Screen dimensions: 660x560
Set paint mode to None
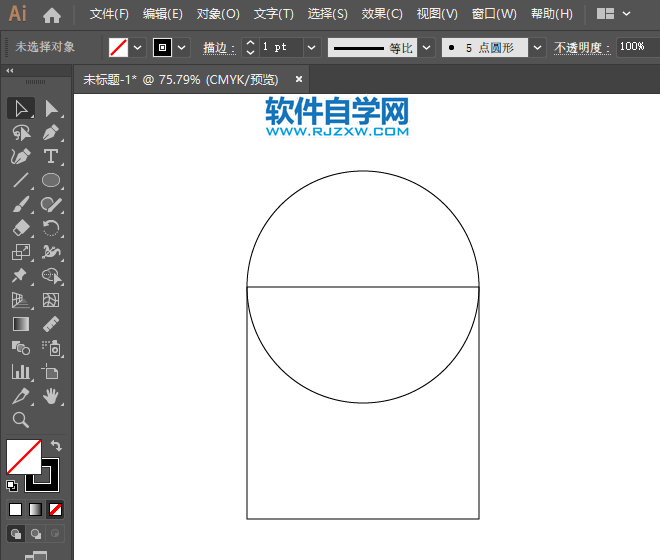pyautogui.click(x=56, y=509)
